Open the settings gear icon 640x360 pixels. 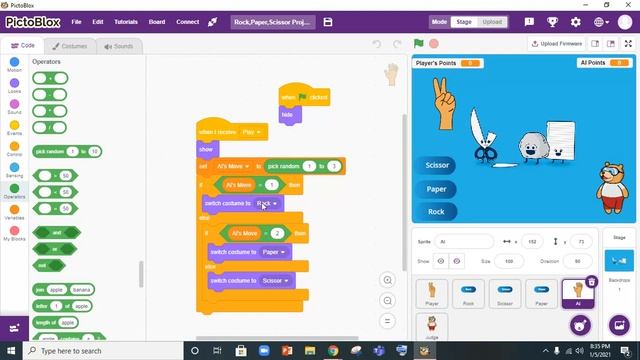576,22
